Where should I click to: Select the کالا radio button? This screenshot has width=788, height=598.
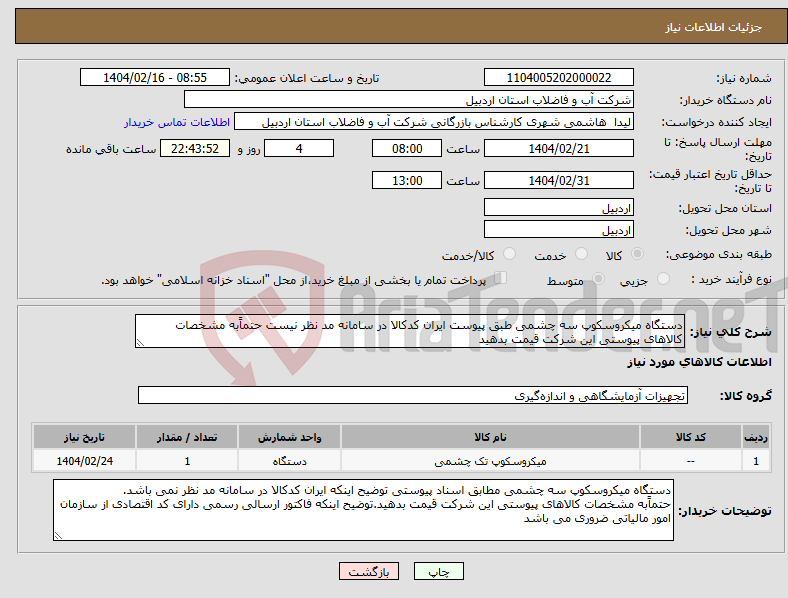(637, 254)
